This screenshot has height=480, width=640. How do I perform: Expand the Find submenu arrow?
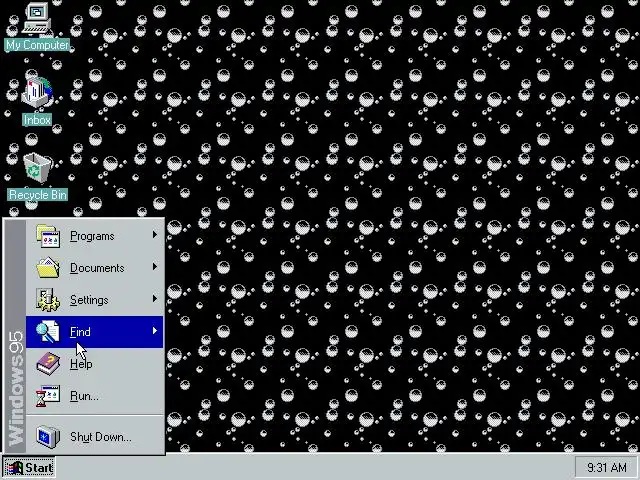[155, 331]
